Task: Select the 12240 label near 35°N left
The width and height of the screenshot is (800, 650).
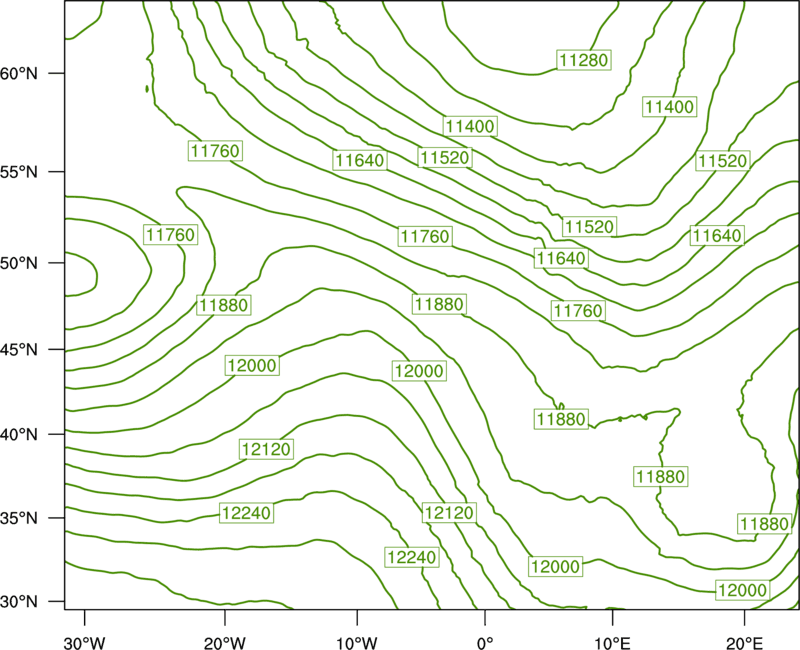Action: (x=246, y=513)
